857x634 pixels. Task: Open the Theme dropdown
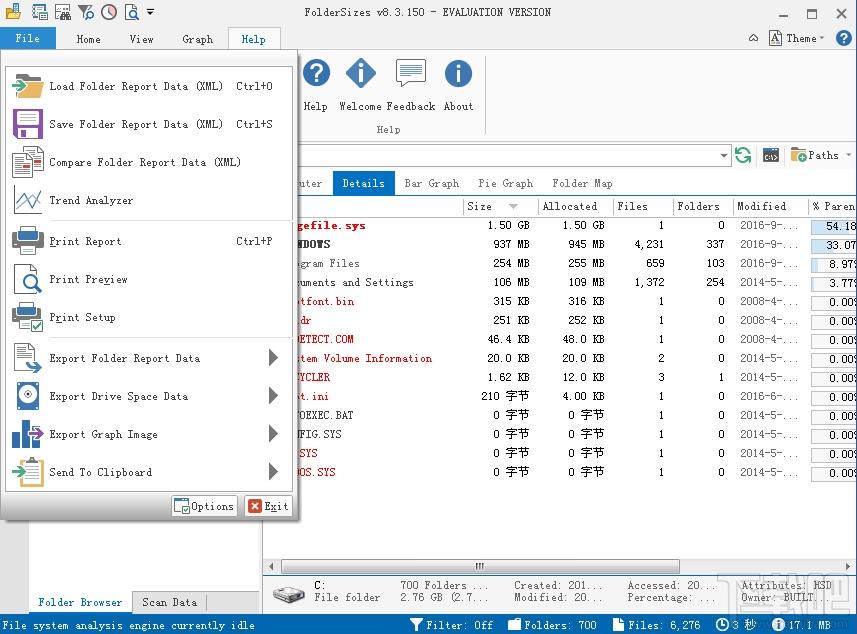797,38
